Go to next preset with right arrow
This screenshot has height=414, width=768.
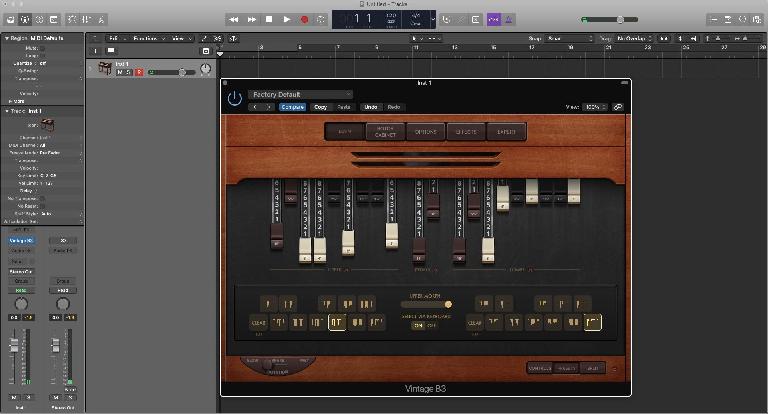pos(268,107)
